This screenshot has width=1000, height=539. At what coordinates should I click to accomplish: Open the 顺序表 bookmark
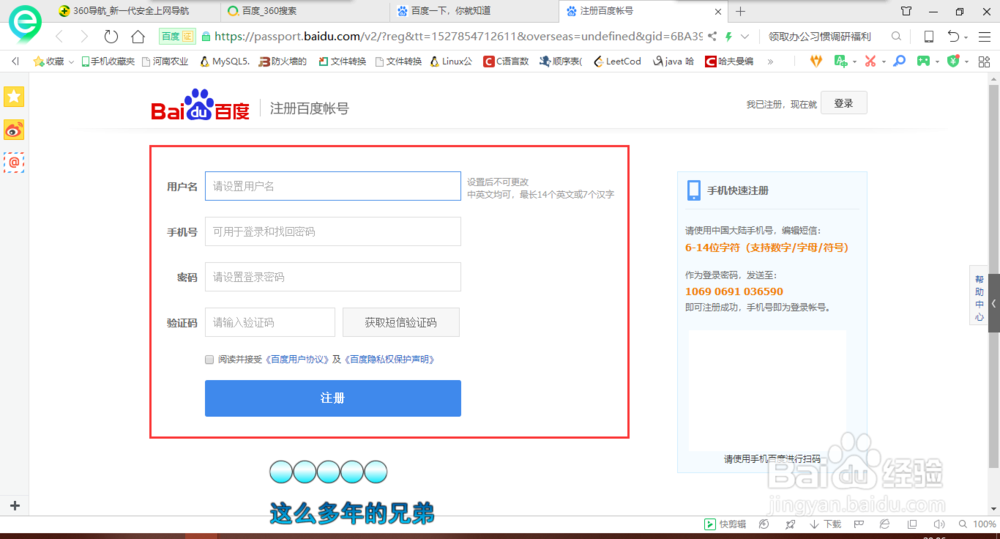(561, 61)
